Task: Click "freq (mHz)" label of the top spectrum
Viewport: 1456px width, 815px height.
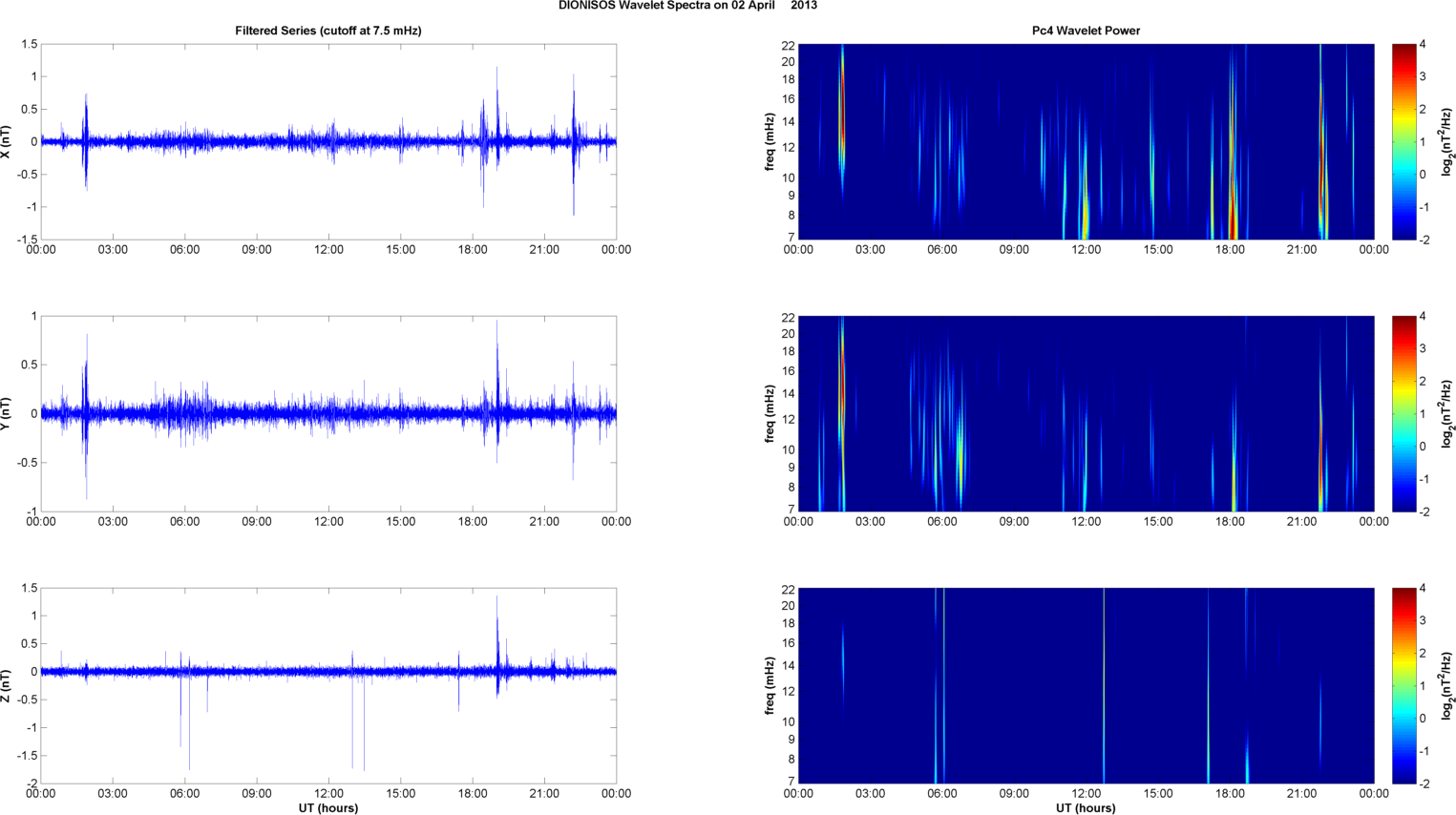Action: pos(770,141)
